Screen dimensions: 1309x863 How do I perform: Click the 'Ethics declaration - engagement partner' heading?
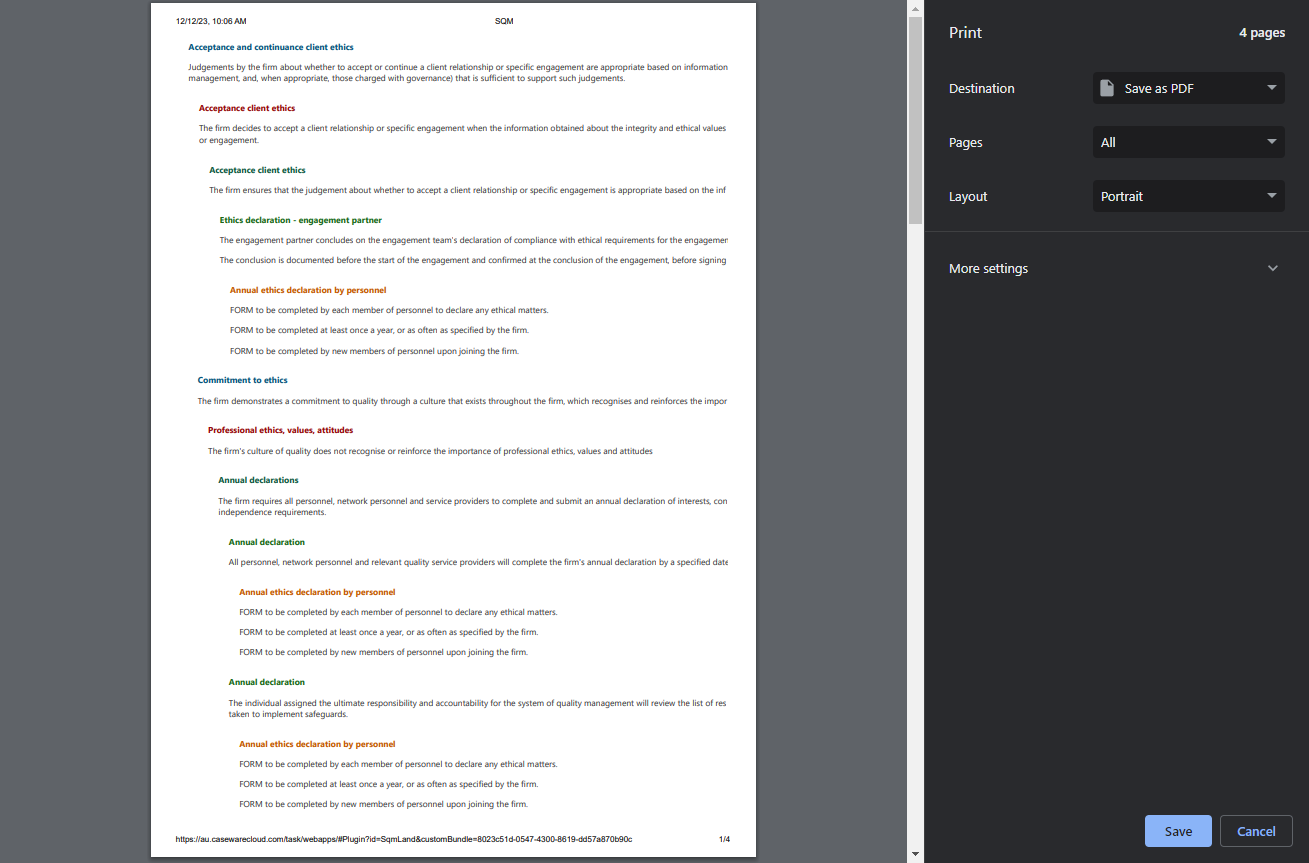[301, 220]
